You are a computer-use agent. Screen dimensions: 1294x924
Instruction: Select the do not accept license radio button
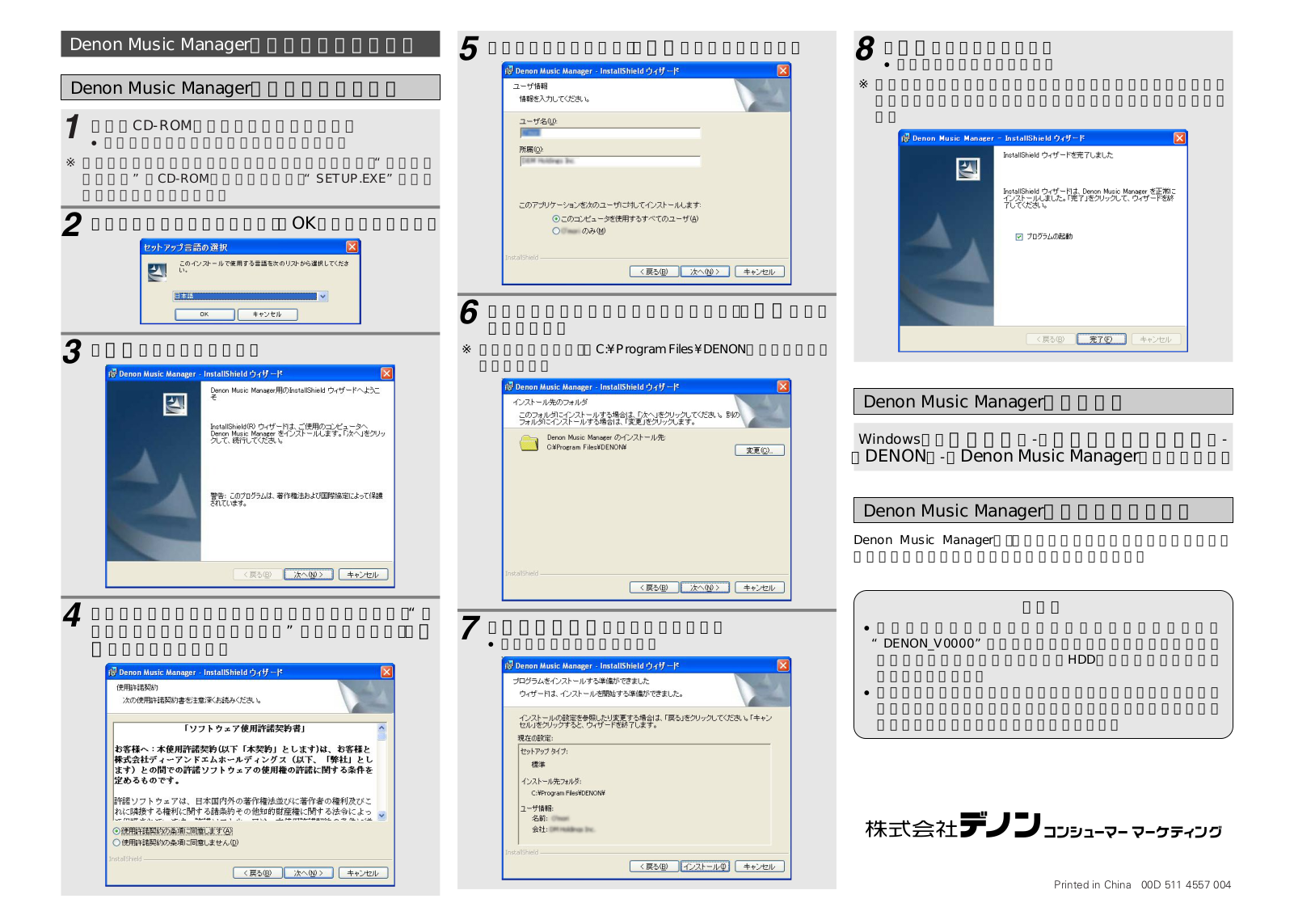(x=116, y=842)
